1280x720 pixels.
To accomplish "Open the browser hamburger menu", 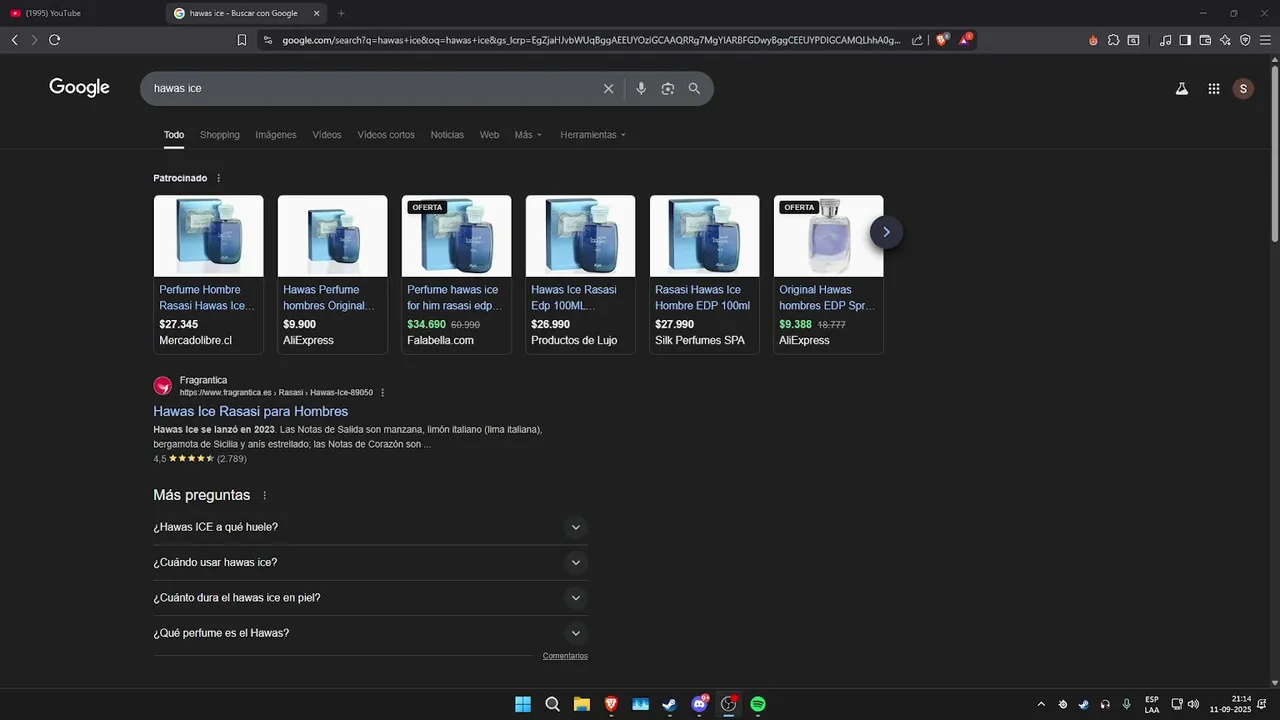I will [x=1265, y=40].
